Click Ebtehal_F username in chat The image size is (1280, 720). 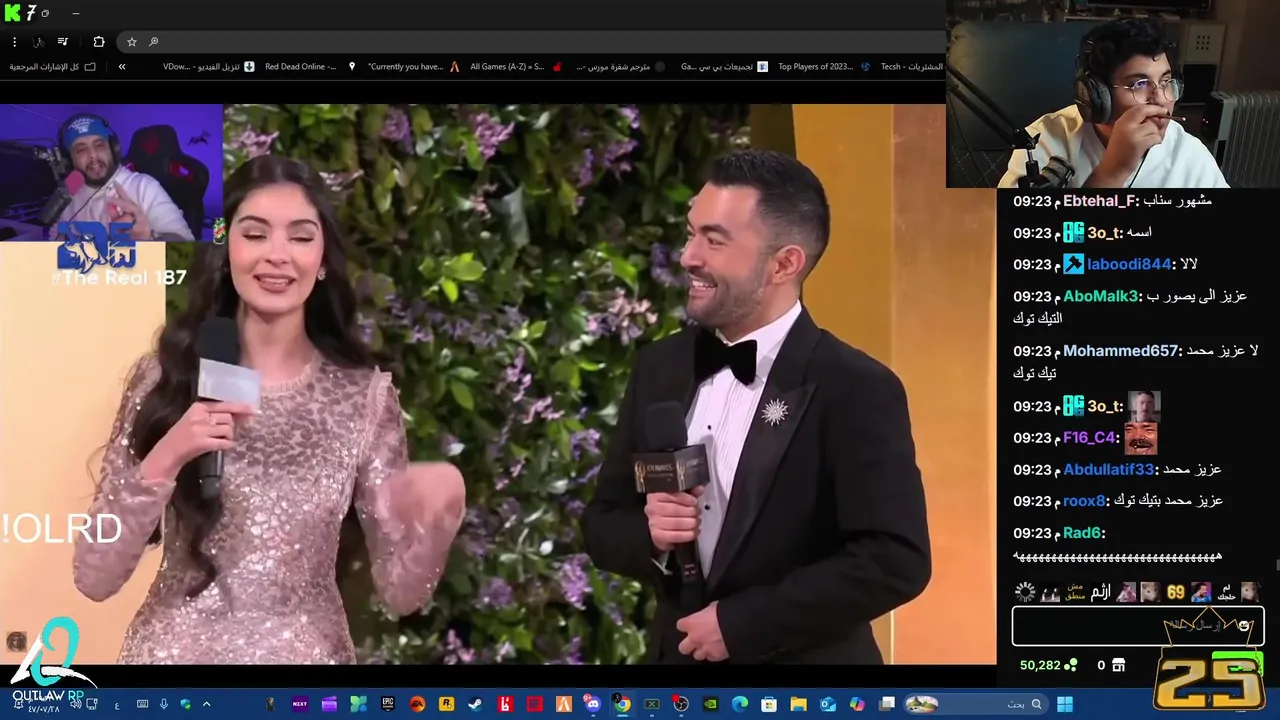[1100, 201]
